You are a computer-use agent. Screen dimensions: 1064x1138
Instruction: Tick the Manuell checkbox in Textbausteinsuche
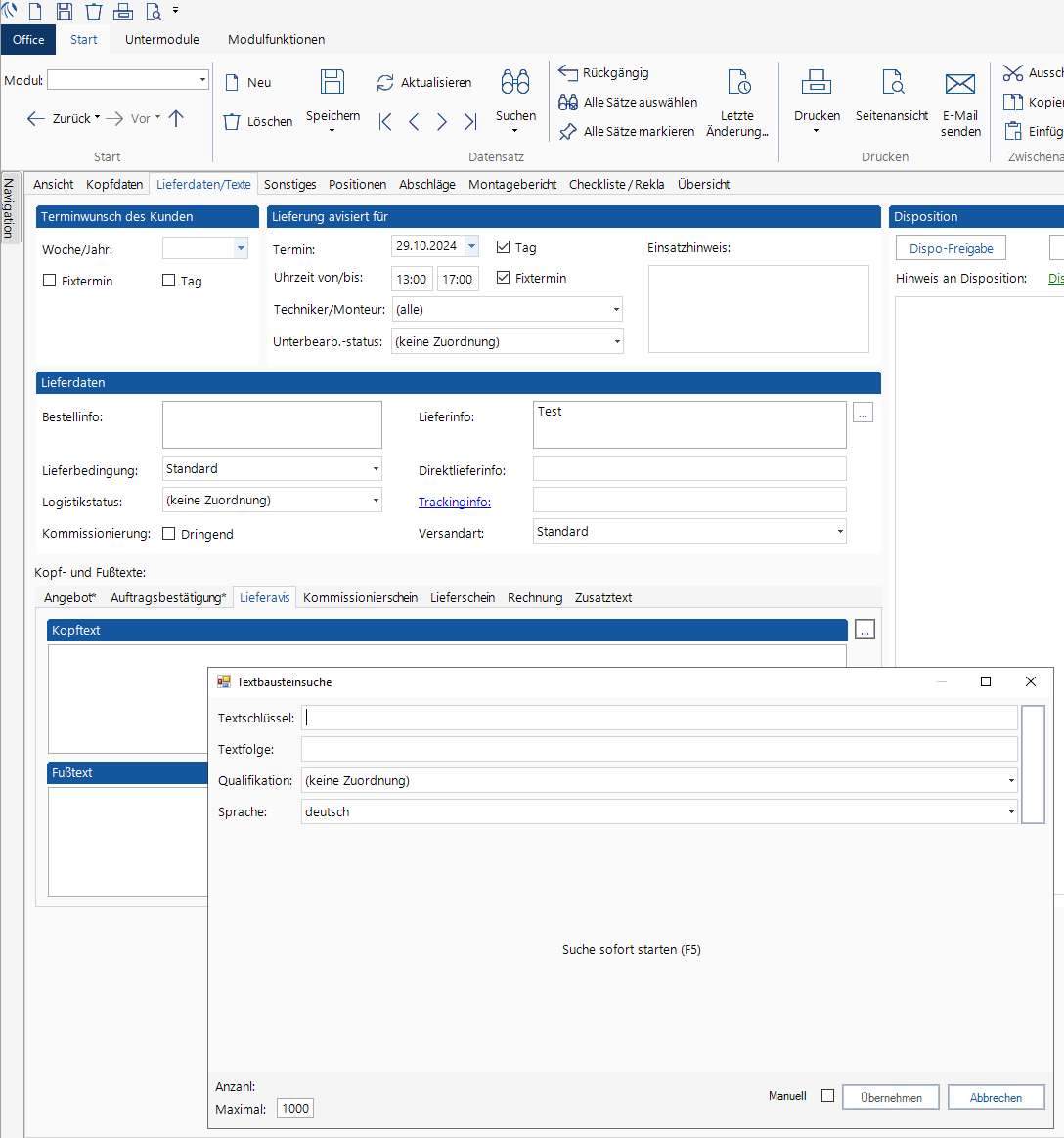[x=827, y=1096]
